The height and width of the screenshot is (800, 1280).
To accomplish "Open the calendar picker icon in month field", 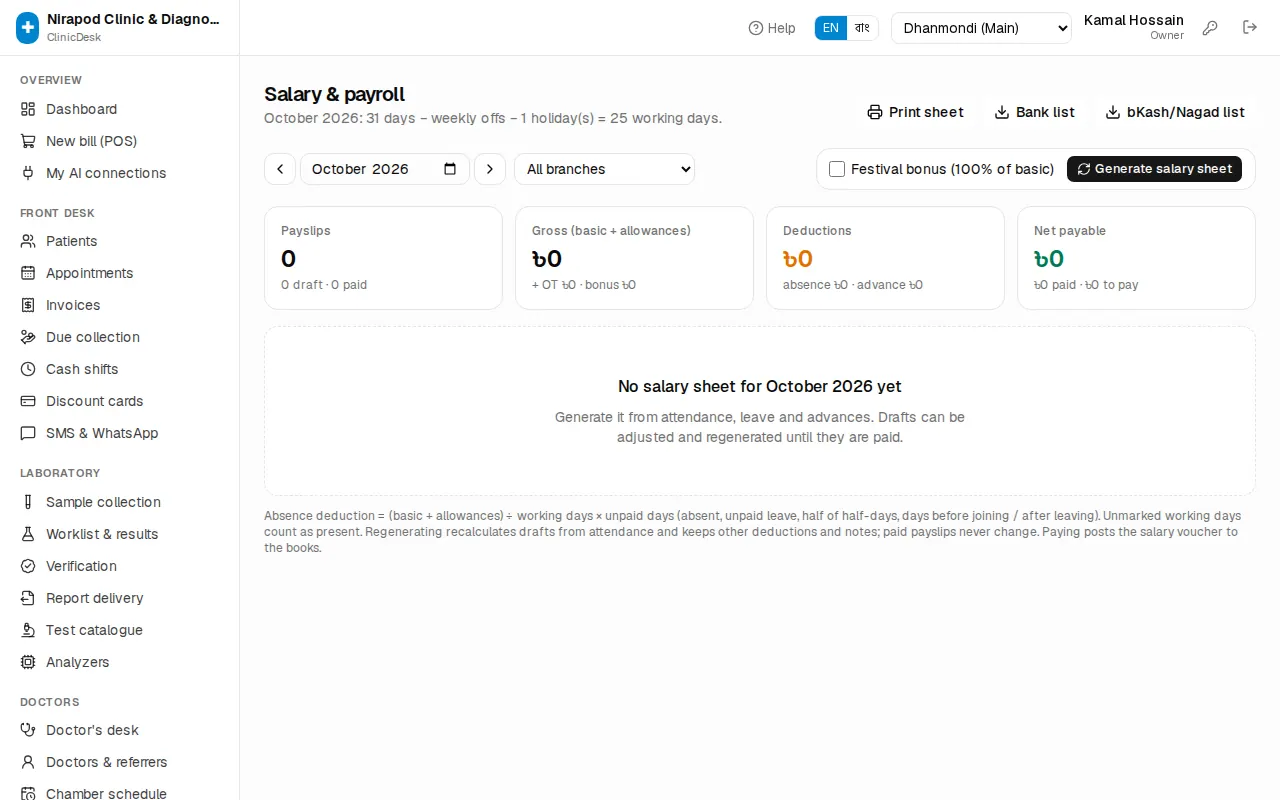I will (x=450, y=169).
